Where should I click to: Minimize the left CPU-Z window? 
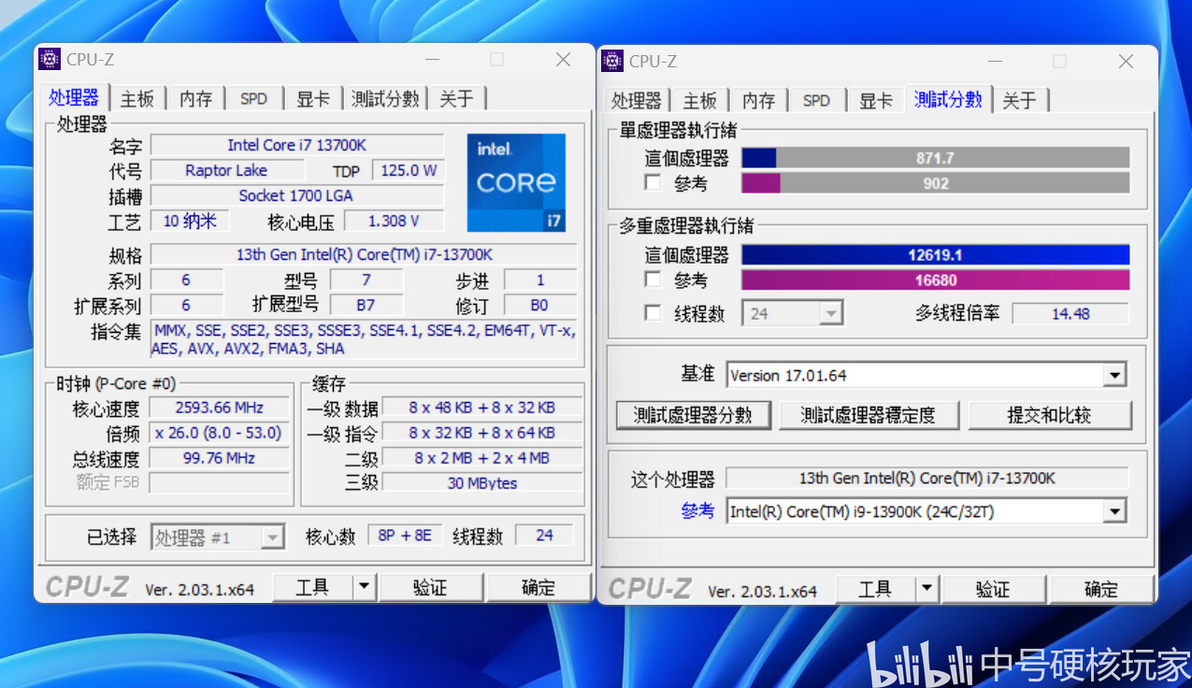(433, 59)
